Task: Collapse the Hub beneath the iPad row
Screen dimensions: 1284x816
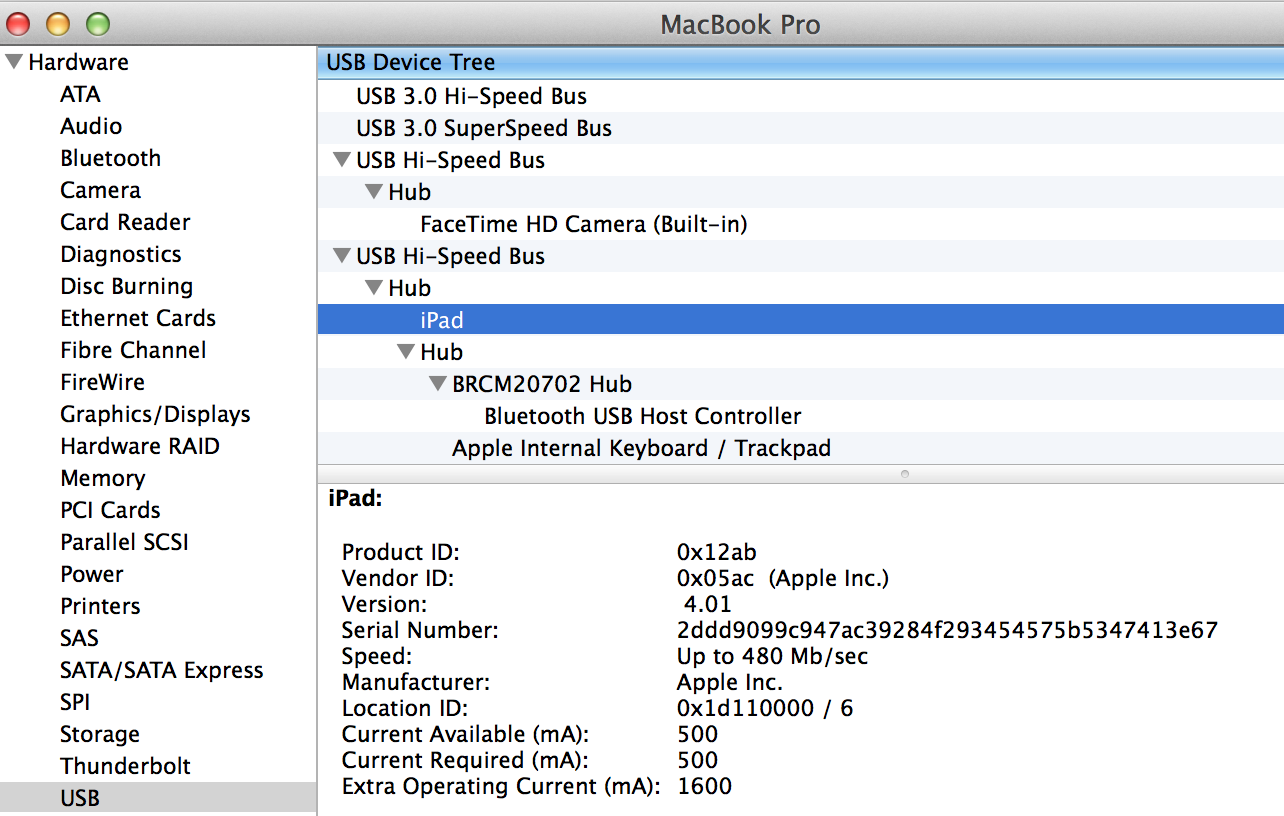Action: (406, 352)
